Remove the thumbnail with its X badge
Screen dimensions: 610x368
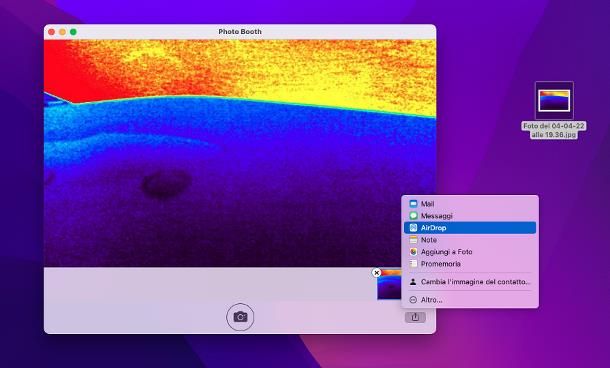376,273
